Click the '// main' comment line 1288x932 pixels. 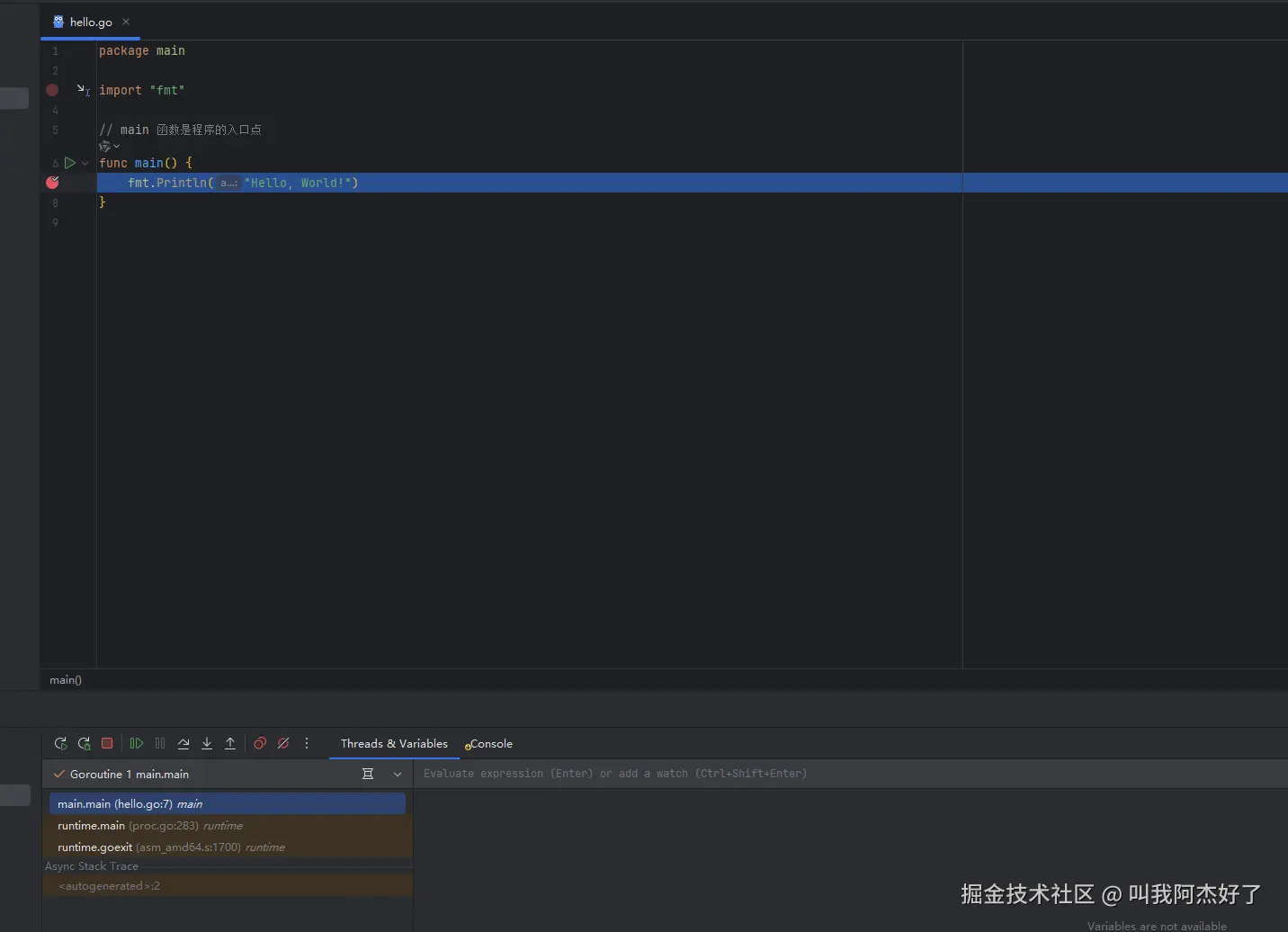tap(181, 130)
